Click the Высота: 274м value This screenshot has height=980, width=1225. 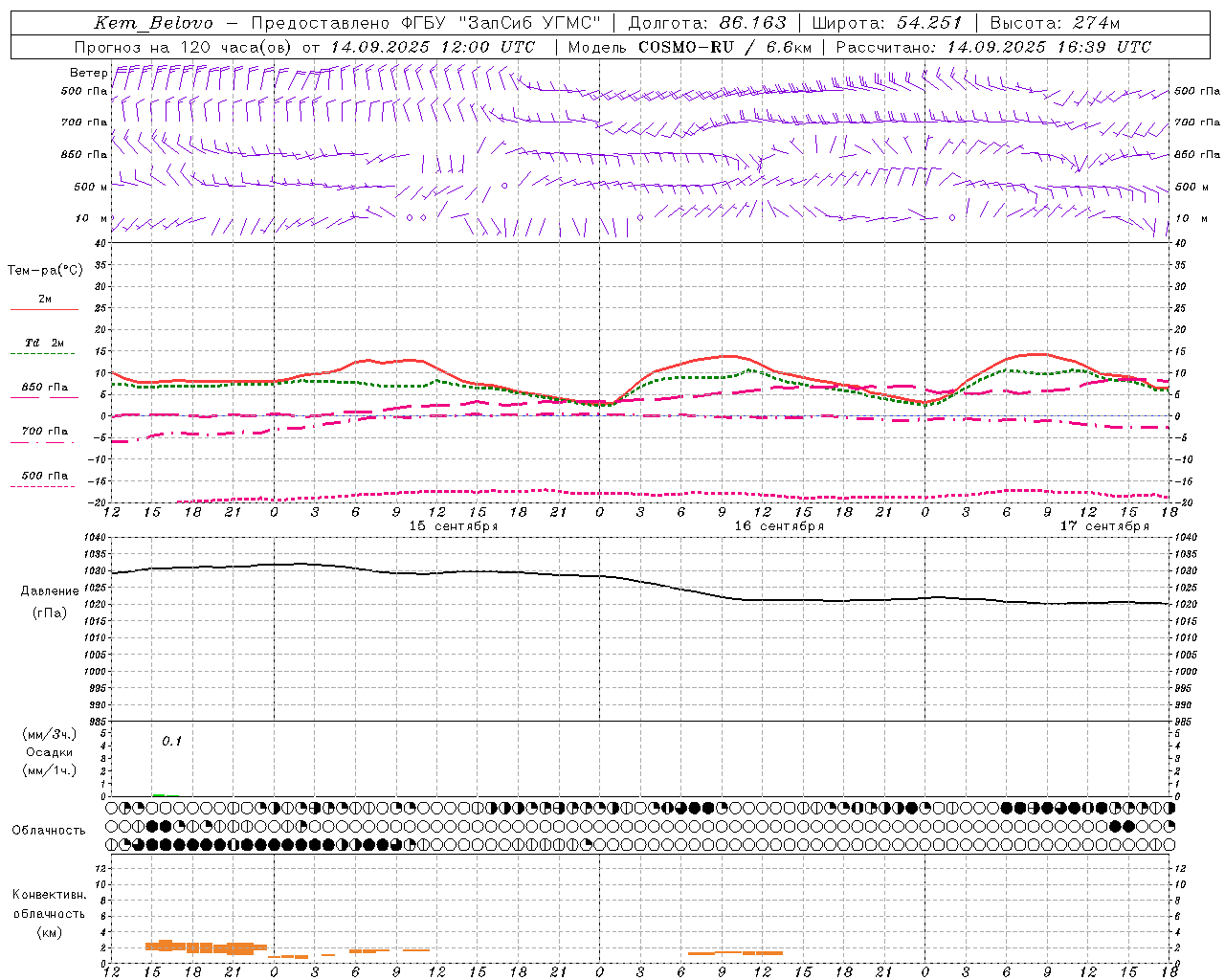coord(1056,23)
